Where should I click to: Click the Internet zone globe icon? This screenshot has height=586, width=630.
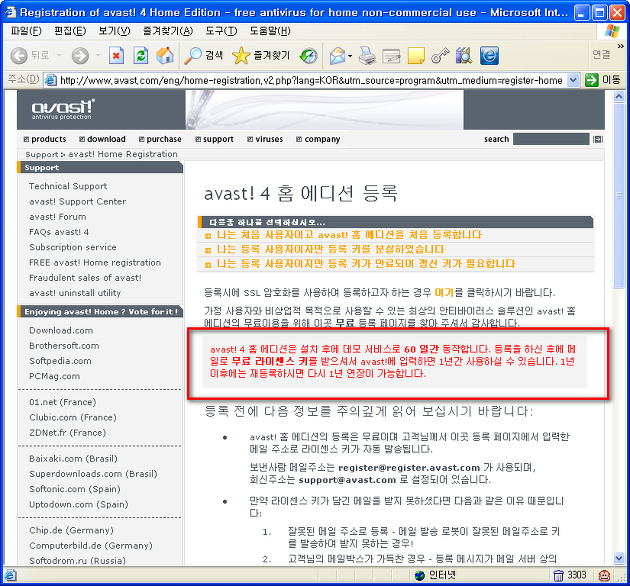click(419, 576)
